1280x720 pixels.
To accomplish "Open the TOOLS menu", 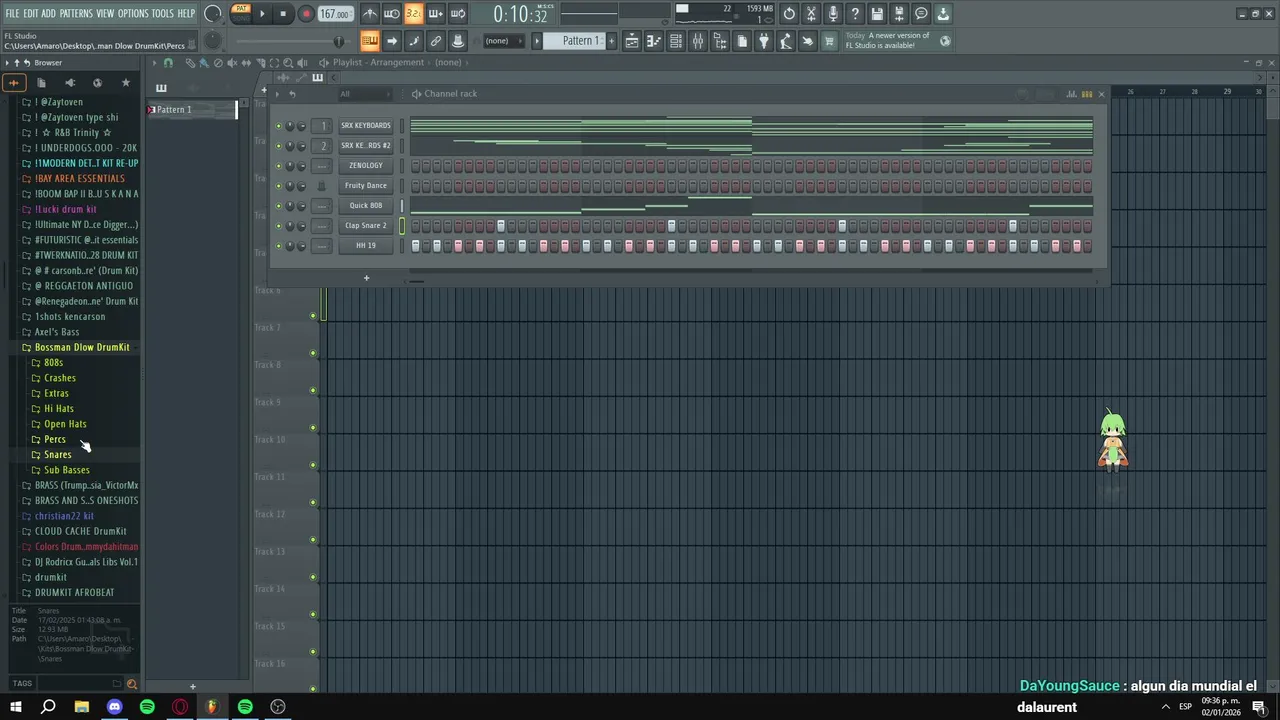I will coord(163,14).
